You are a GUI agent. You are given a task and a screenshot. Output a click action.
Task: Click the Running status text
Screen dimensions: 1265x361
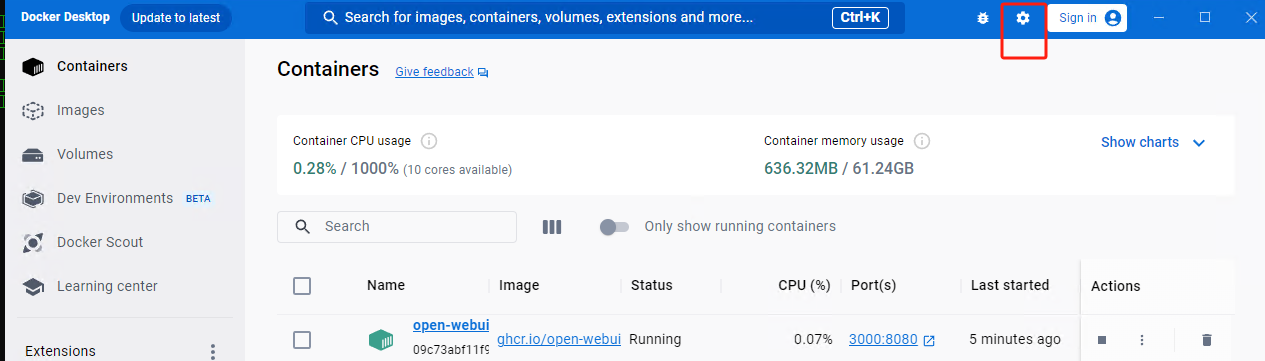[656, 339]
